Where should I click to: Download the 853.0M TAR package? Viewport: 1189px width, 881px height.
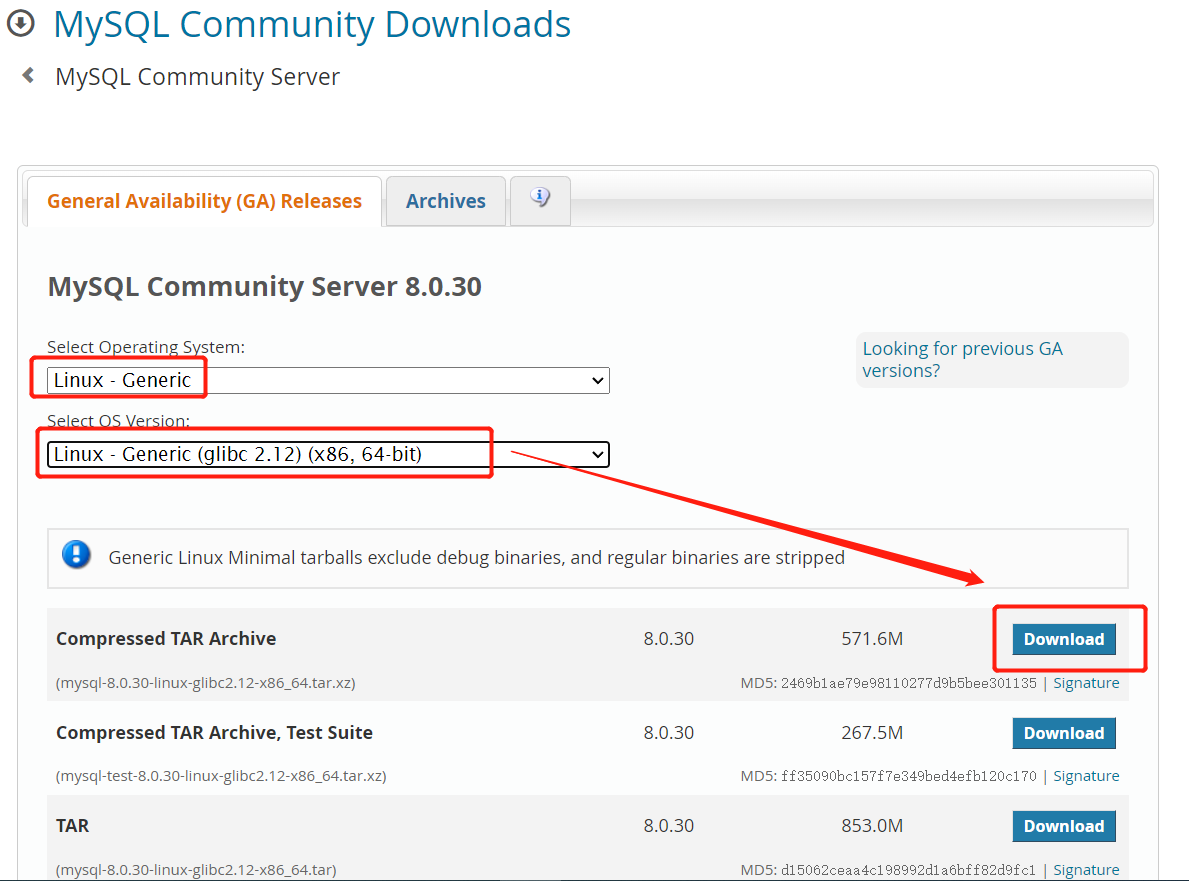[1064, 826]
